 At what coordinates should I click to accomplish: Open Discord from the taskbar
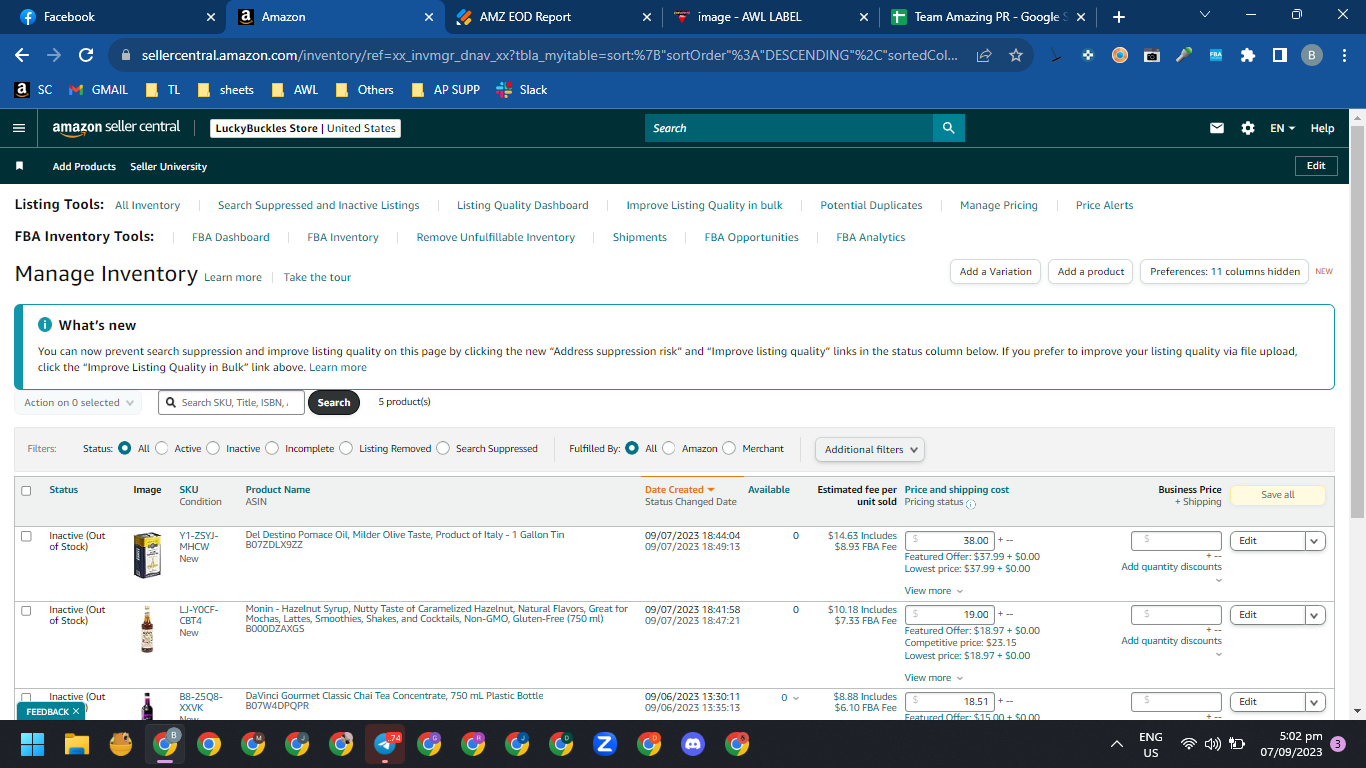[692, 744]
